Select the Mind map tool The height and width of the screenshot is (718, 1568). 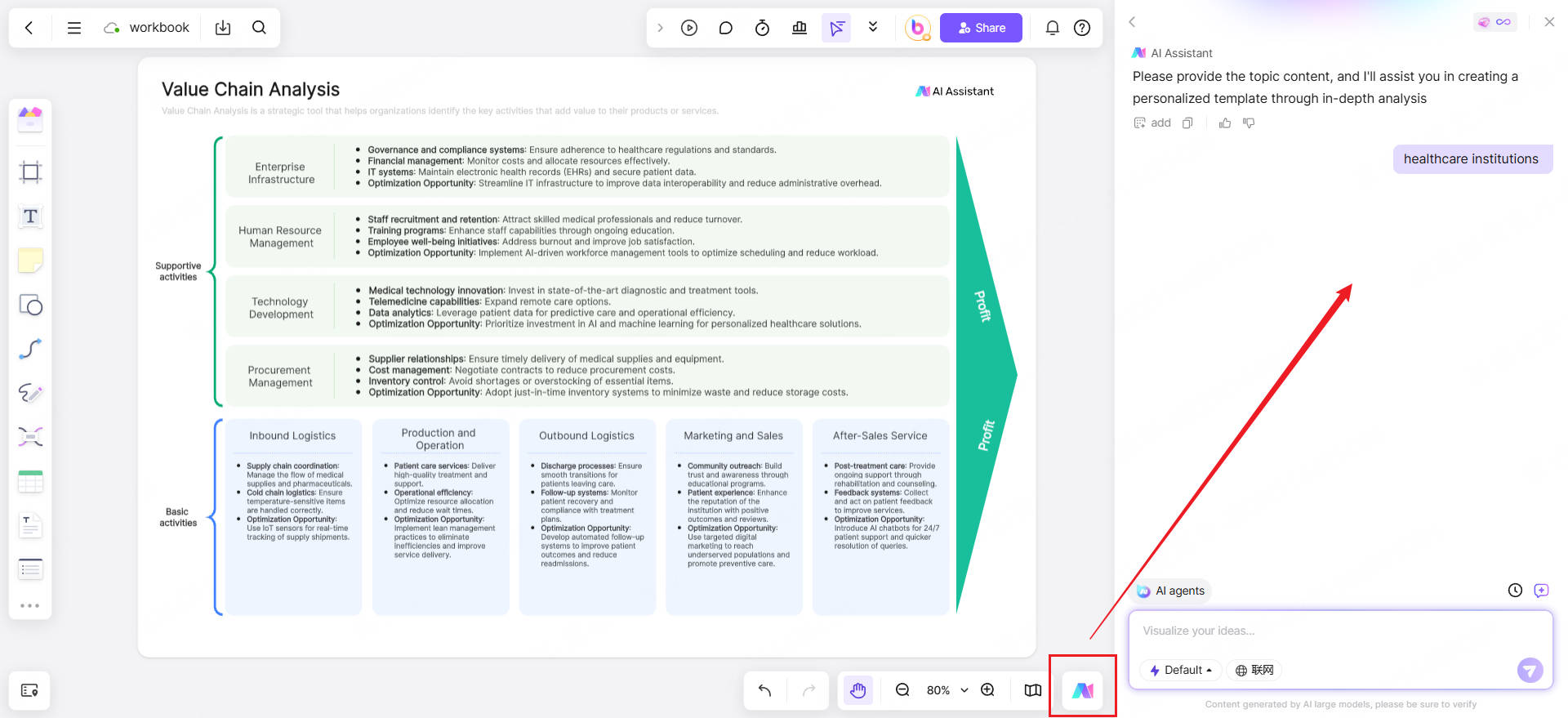tap(30, 437)
